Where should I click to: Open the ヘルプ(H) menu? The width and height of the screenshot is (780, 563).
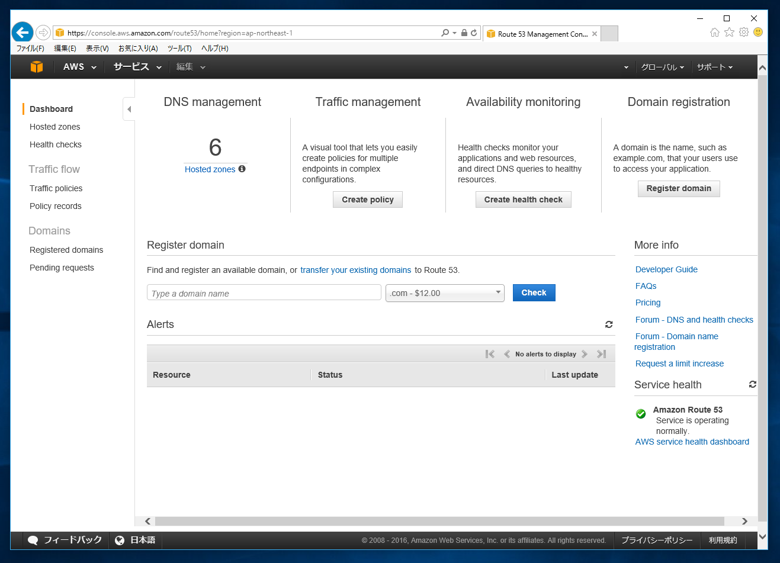pyautogui.click(x=215, y=48)
